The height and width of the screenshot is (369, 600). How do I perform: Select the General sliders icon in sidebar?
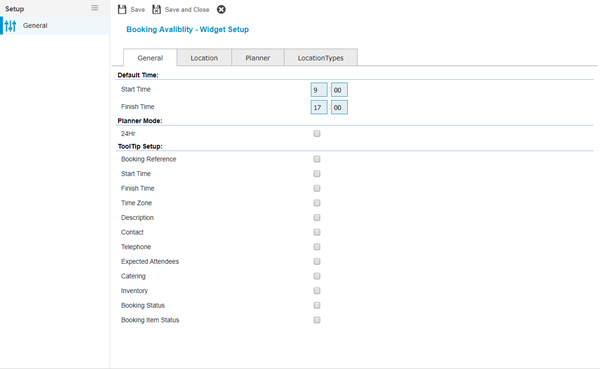click(x=10, y=26)
